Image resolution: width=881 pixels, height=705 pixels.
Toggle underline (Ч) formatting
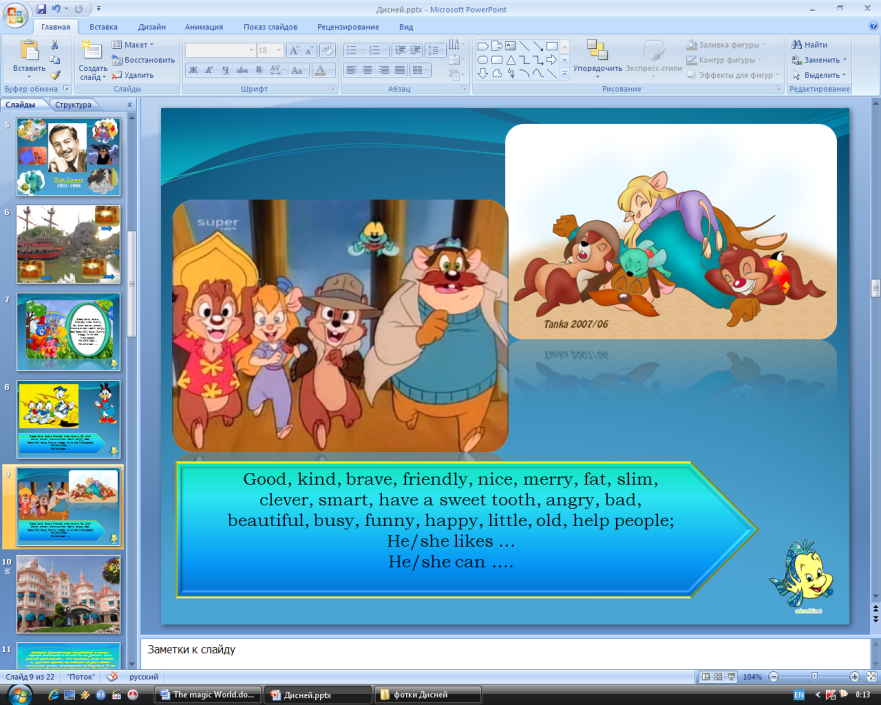225,70
